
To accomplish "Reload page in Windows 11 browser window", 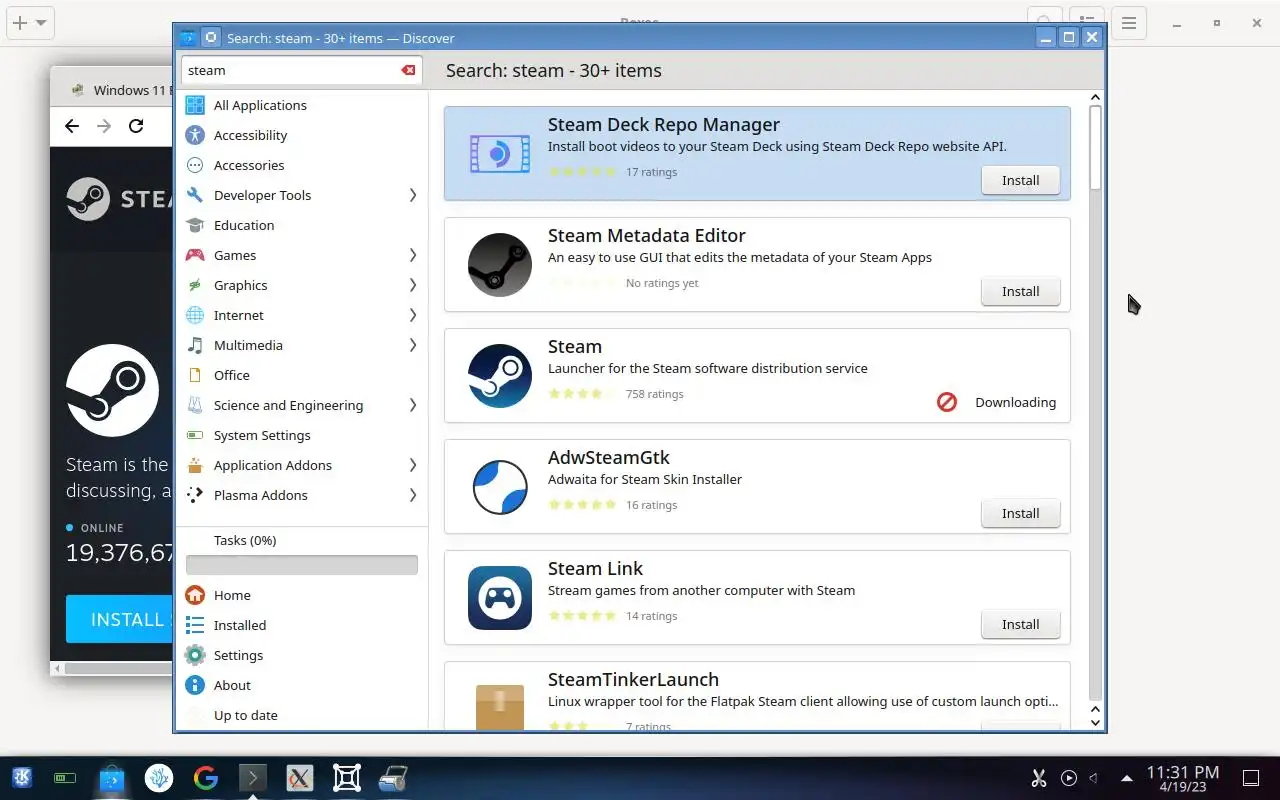I will click(136, 125).
